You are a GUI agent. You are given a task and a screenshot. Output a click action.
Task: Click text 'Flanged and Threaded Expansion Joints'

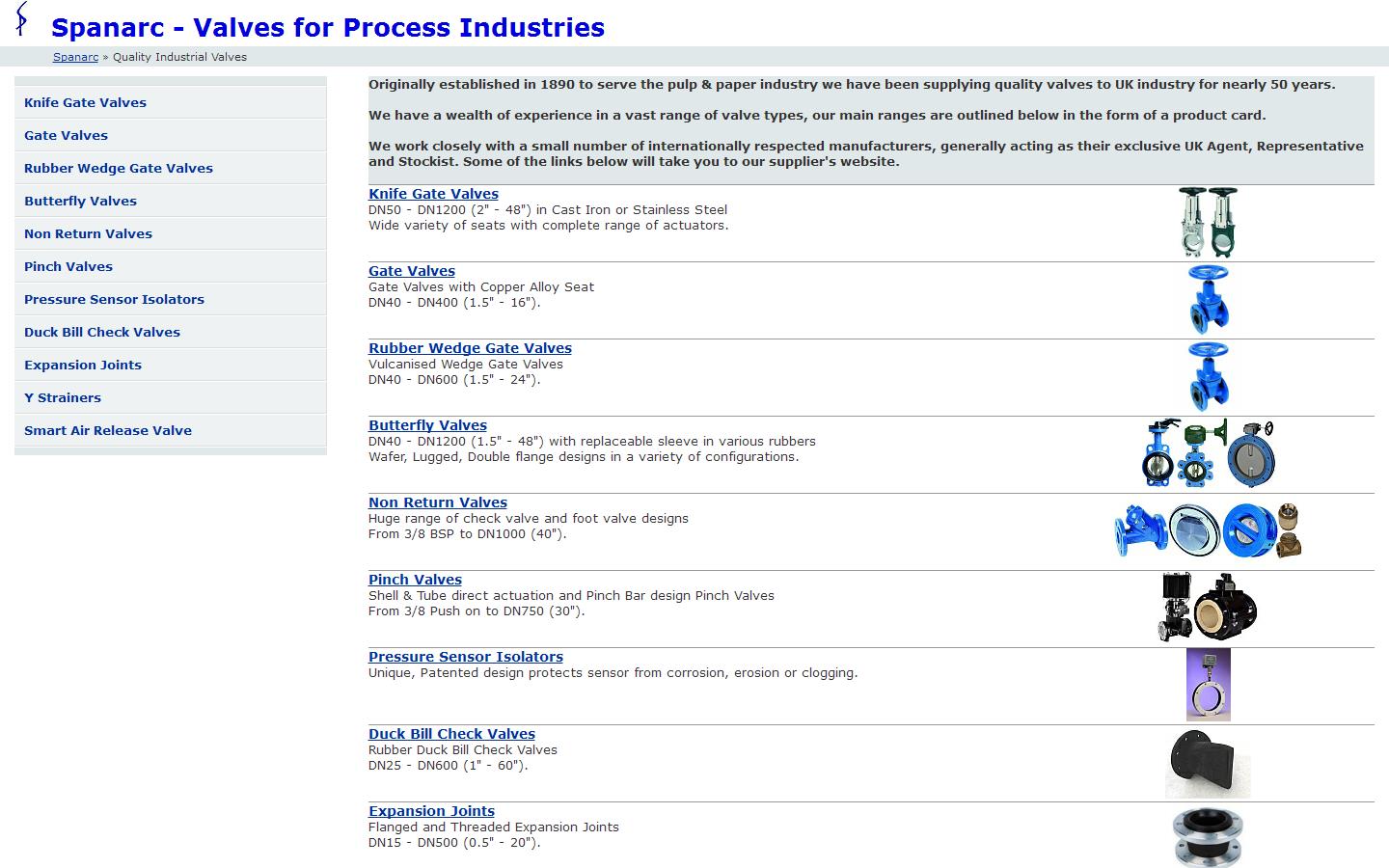[494, 827]
